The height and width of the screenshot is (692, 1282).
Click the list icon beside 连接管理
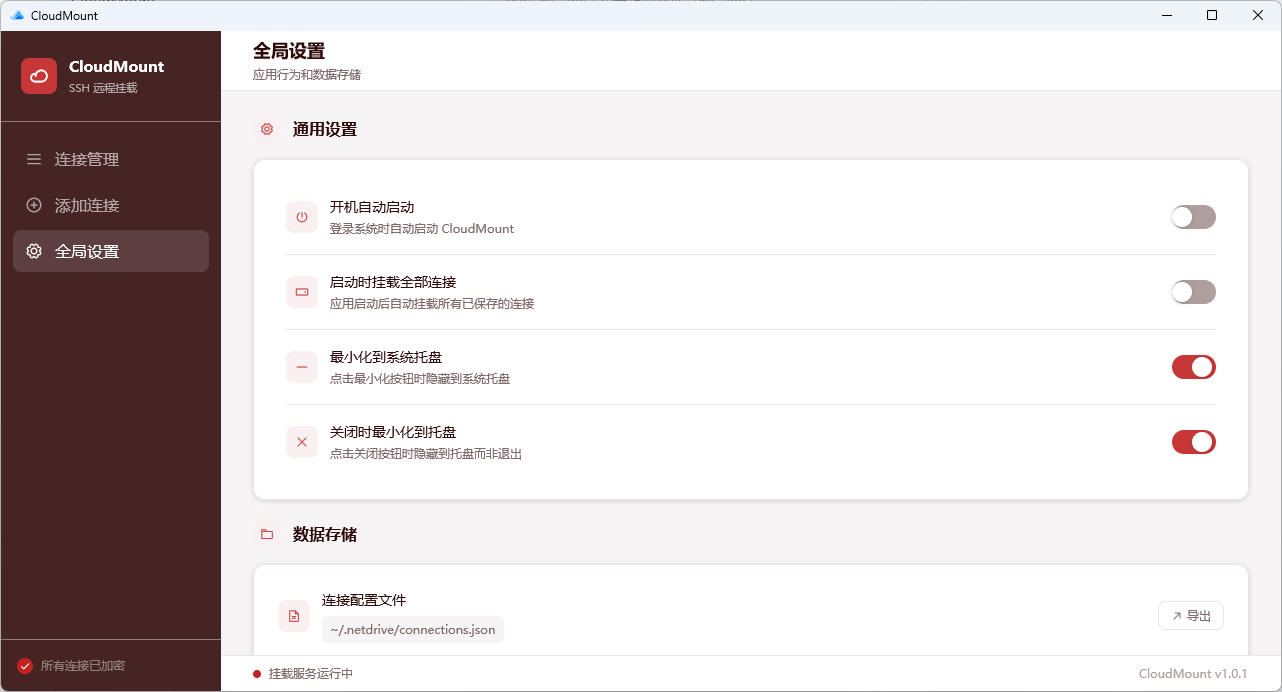(34, 159)
